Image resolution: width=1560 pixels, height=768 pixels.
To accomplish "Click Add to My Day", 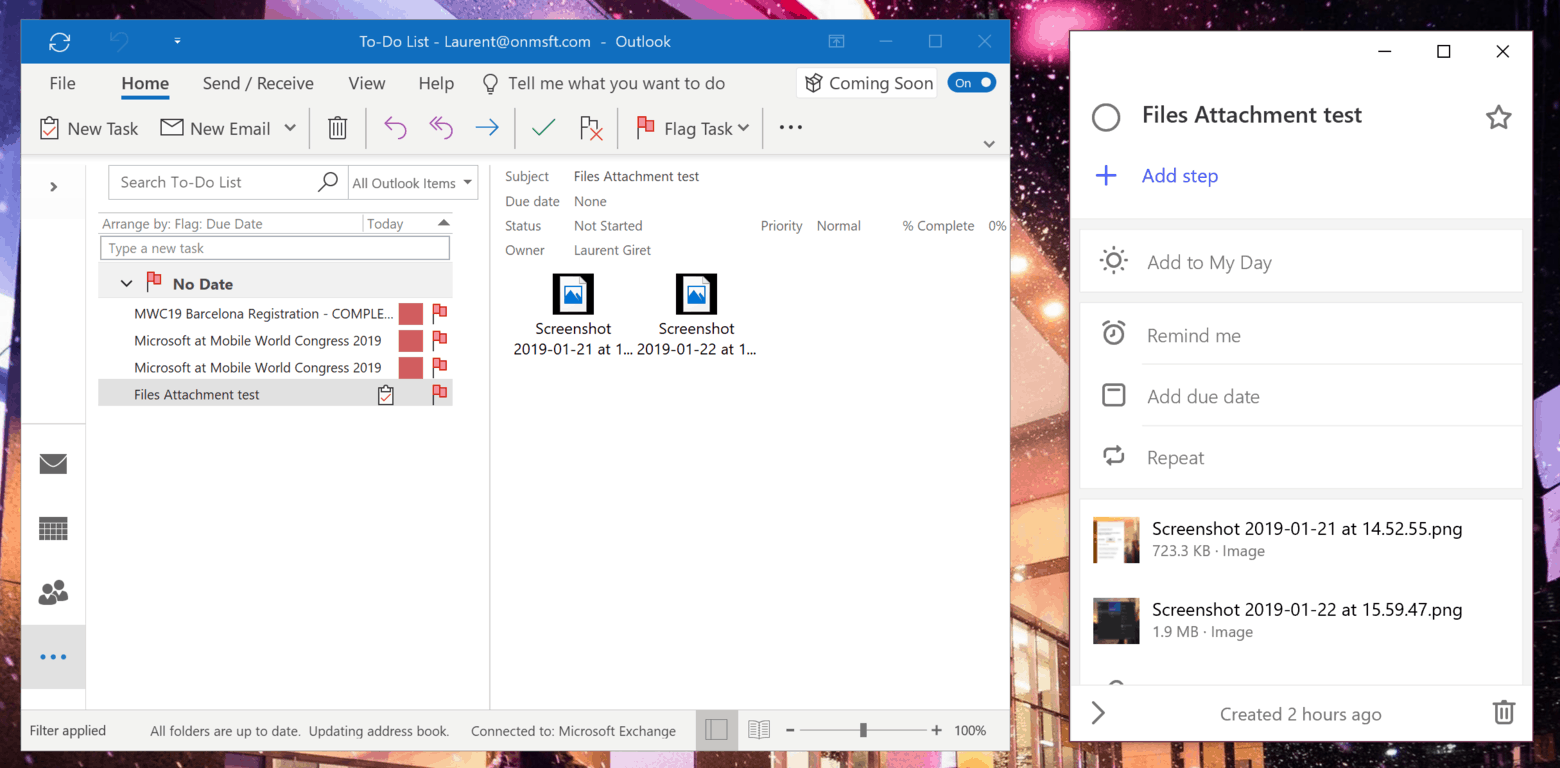I will [x=1301, y=262].
